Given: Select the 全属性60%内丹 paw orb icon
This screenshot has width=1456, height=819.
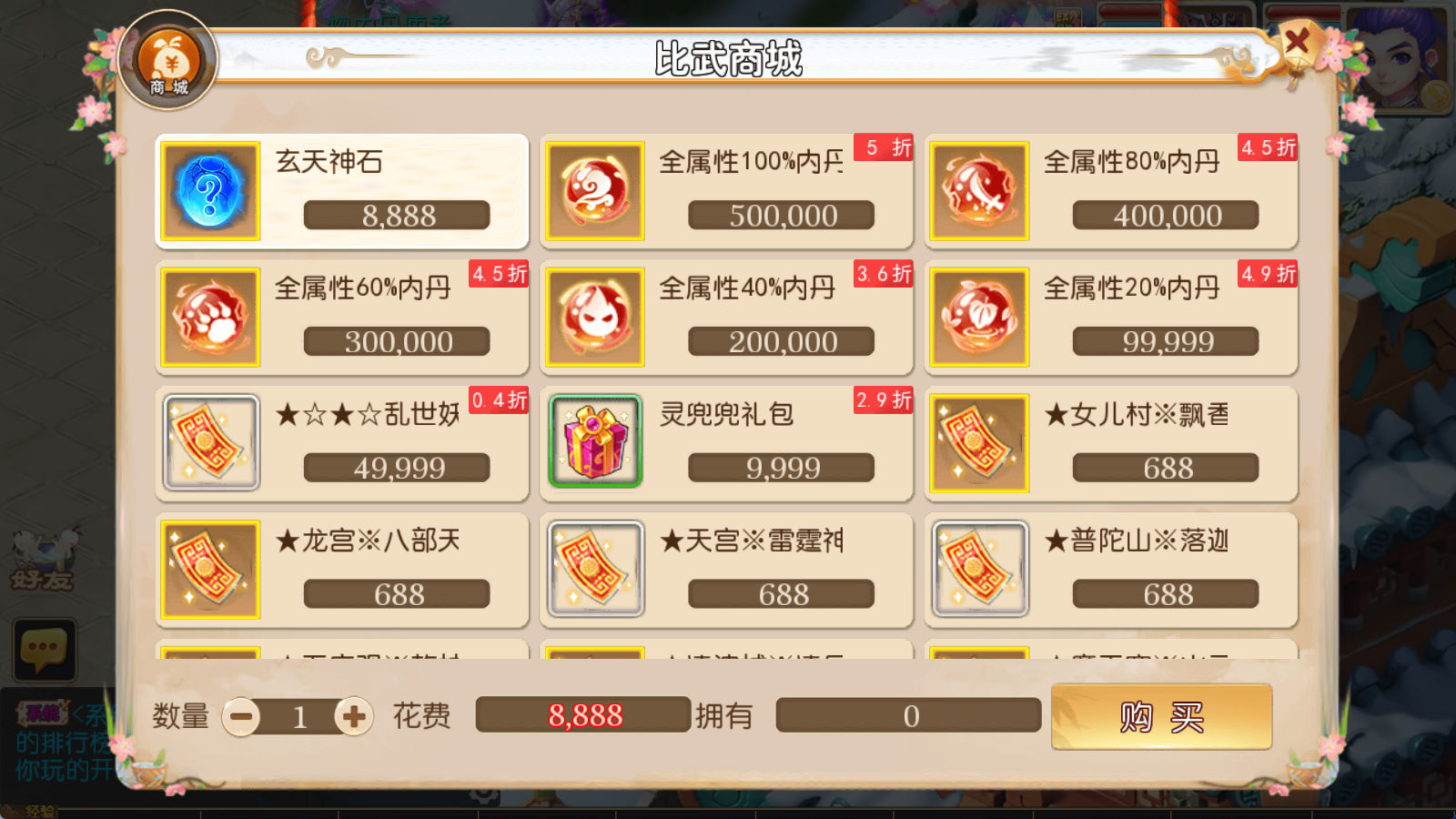Looking at the screenshot, I should click(x=210, y=318).
